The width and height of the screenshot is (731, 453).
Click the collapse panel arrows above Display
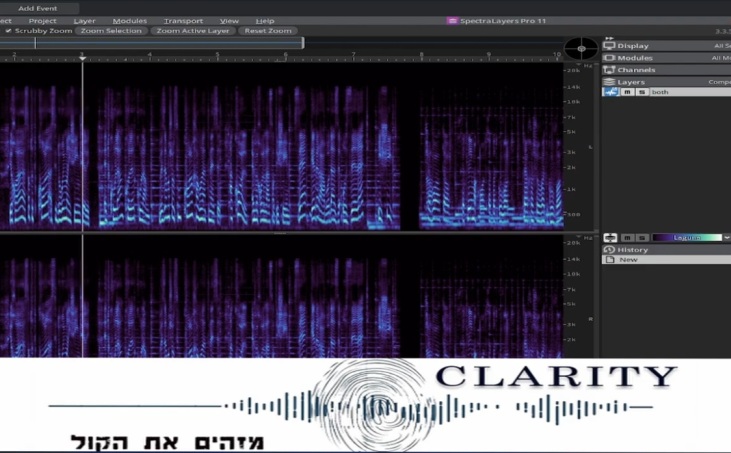pyautogui.click(x=609, y=37)
